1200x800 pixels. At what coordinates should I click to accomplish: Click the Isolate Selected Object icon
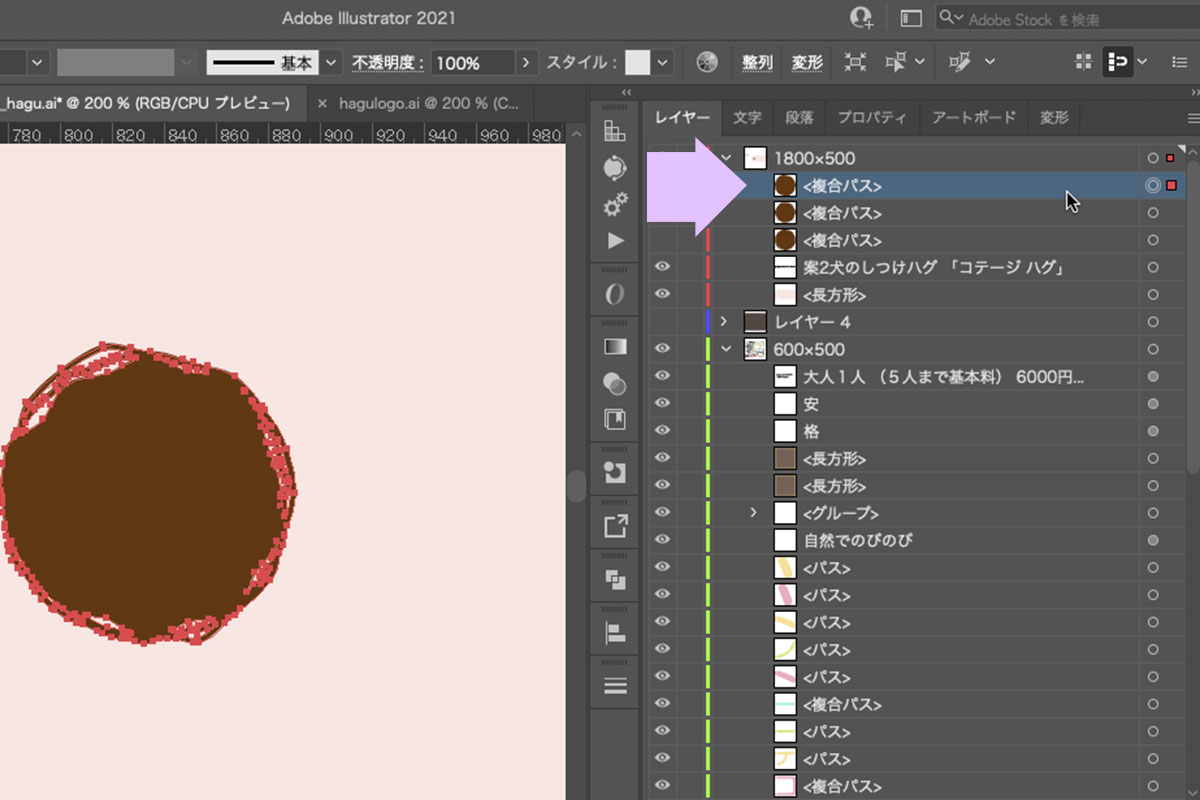coord(855,62)
